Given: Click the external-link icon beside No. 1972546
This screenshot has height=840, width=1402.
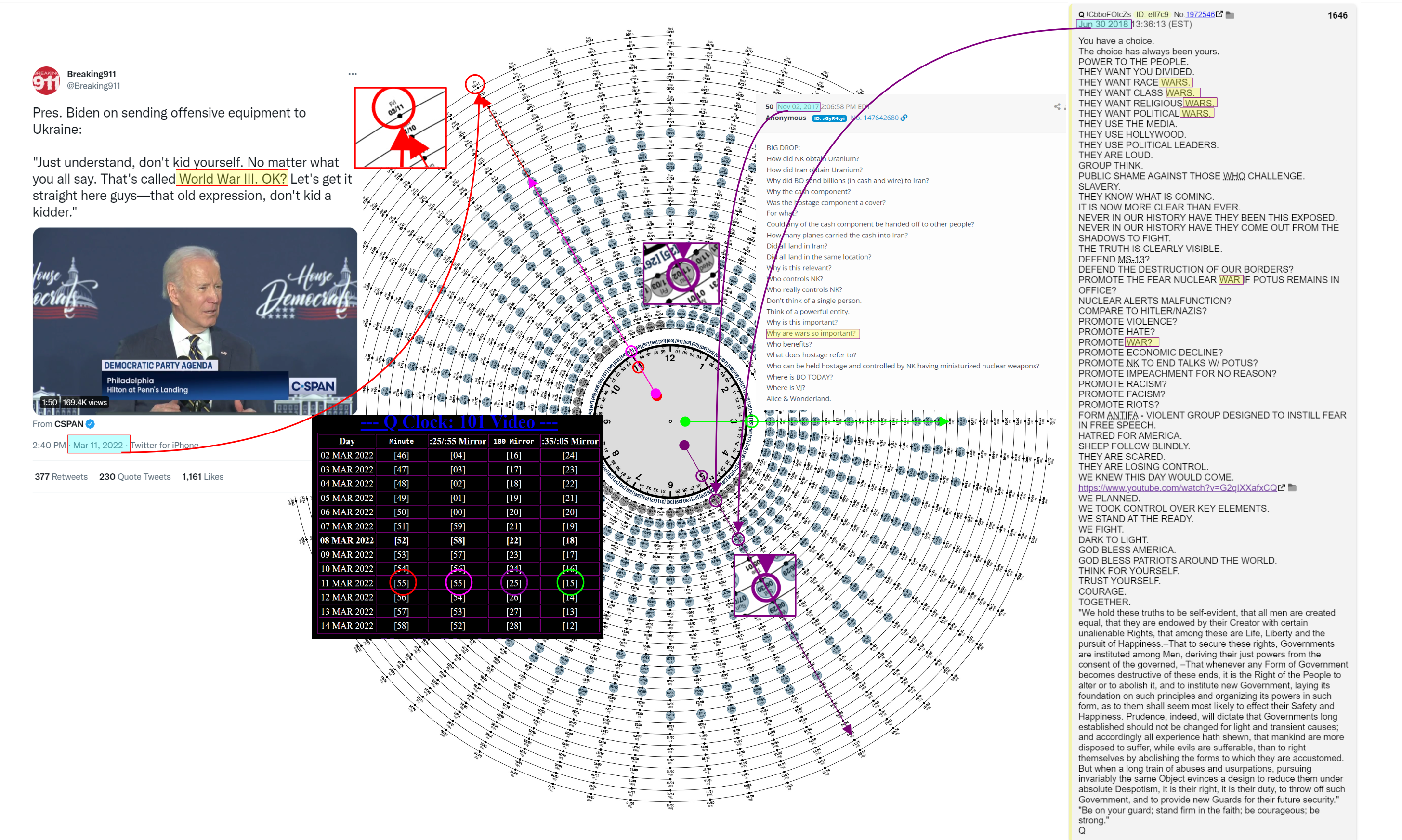Looking at the screenshot, I should pyautogui.click(x=1219, y=14).
